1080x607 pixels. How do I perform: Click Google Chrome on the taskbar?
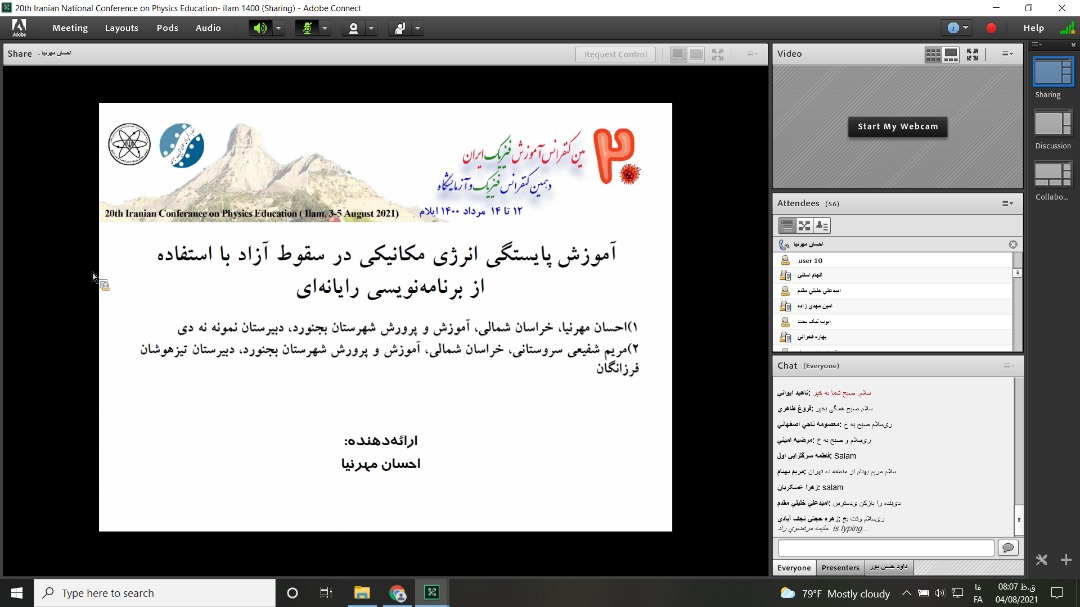point(397,592)
